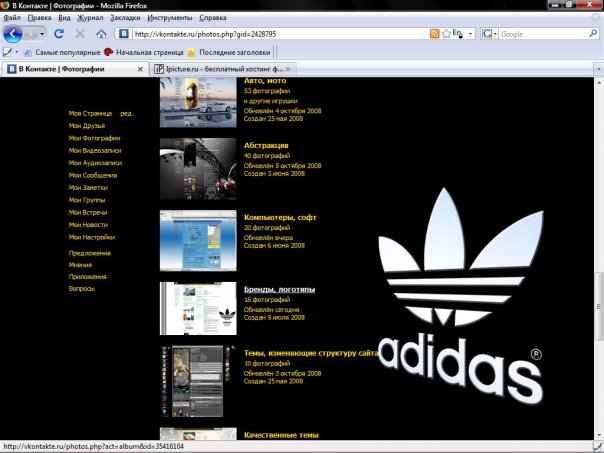Close the В Контакте | Фотографии tab
The width and height of the screenshot is (604, 453).
tap(140, 69)
